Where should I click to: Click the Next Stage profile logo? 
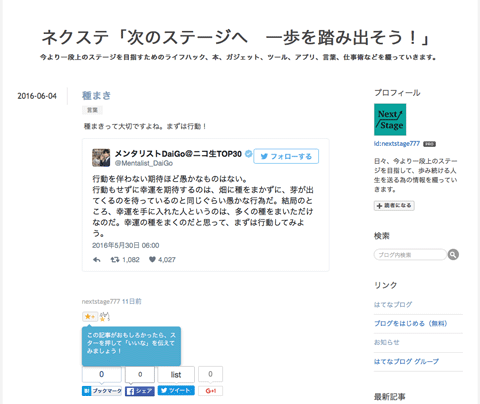pyautogui.click(x=390, y=120)
